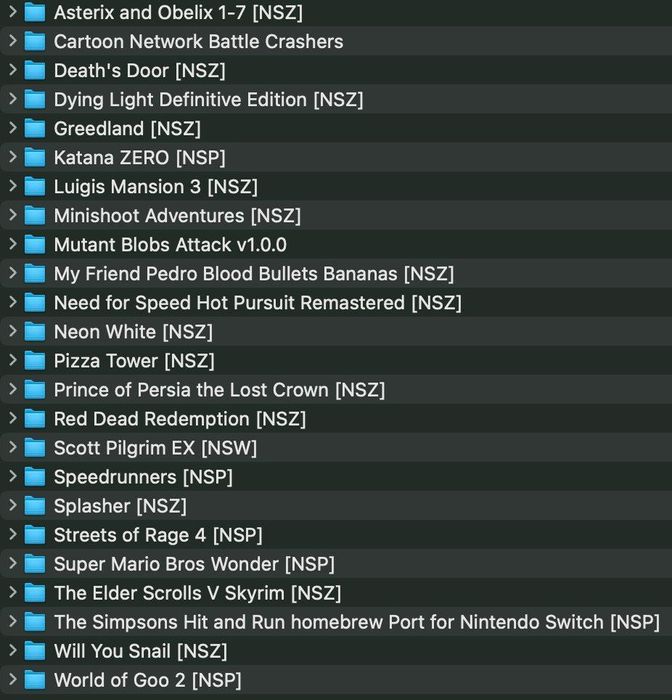This screenshot has height=700, width=672.
Task: Expand the Will You Snail chevron
Action: pyautogui.click(x=13, y=650)
